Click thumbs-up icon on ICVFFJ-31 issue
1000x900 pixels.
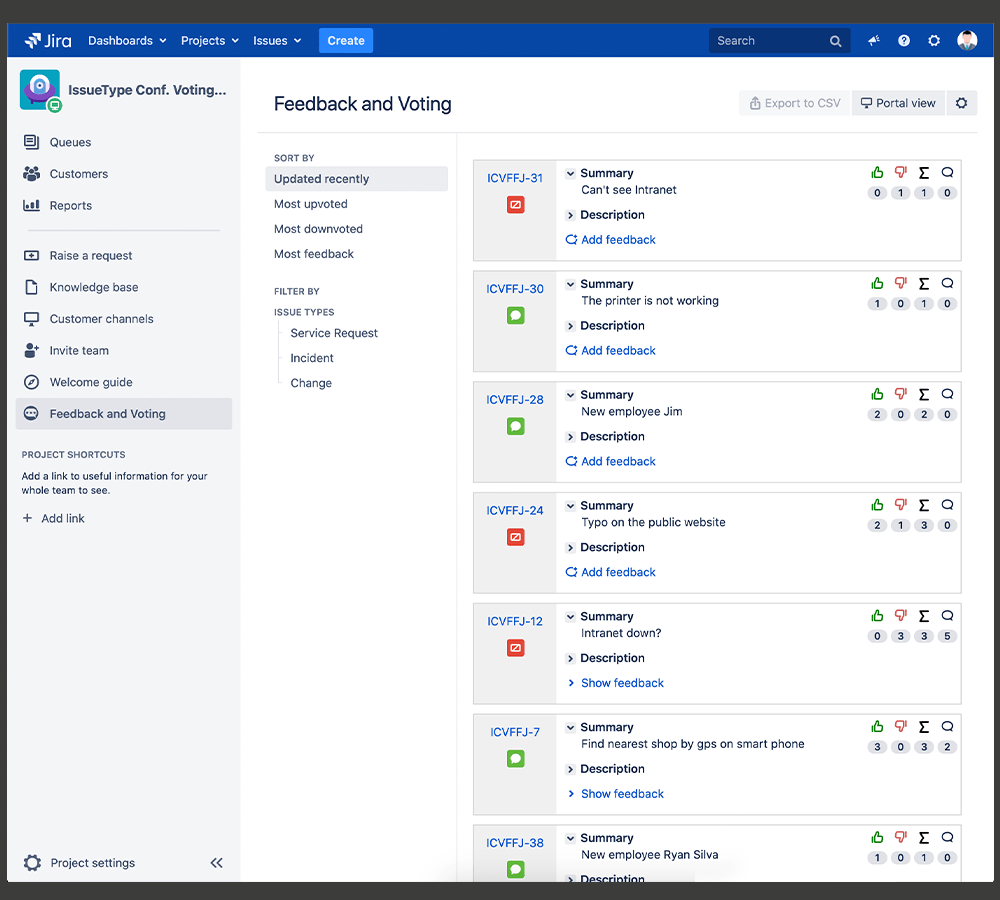point(877,172)
